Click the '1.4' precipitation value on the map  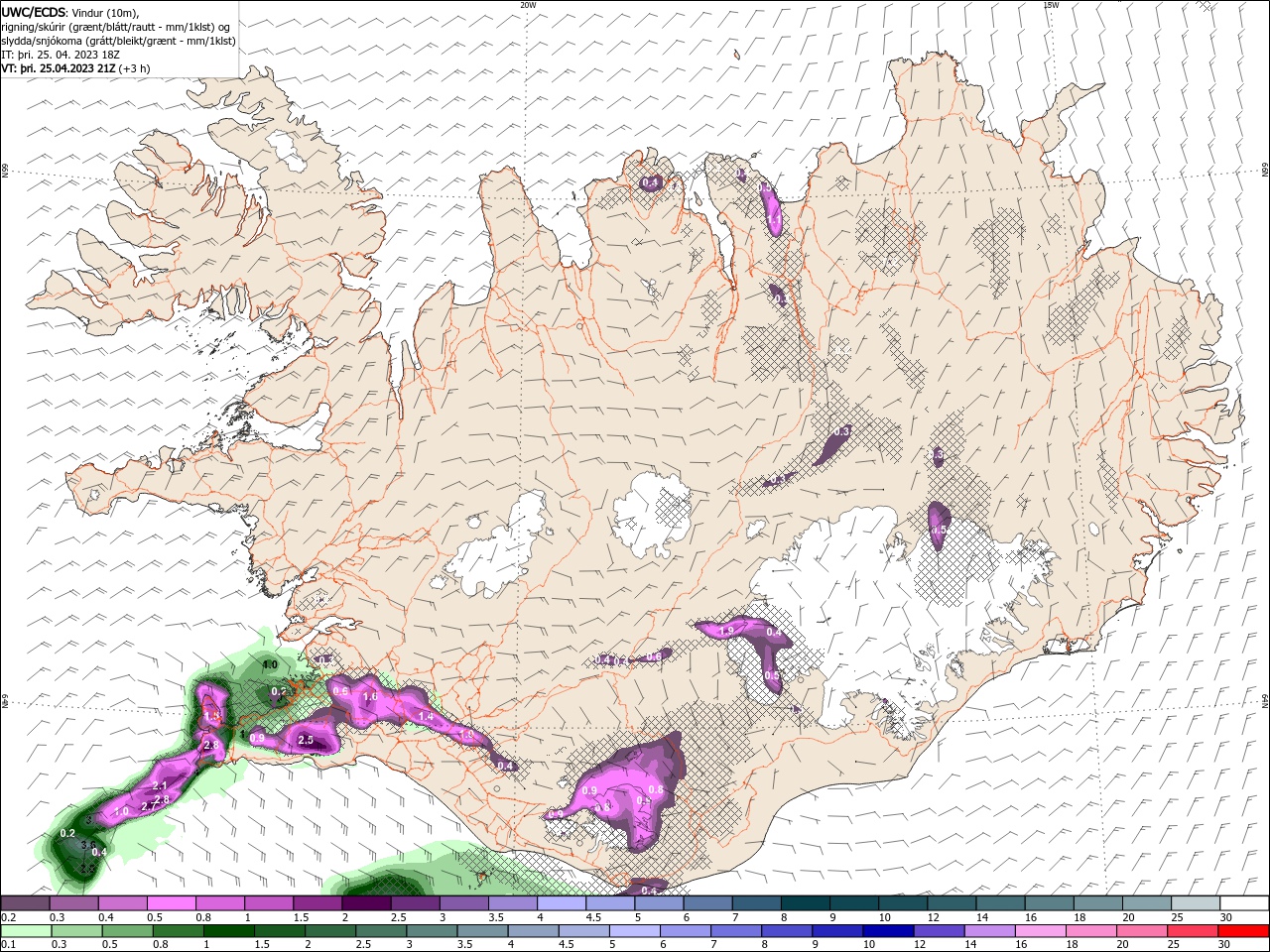427,716
